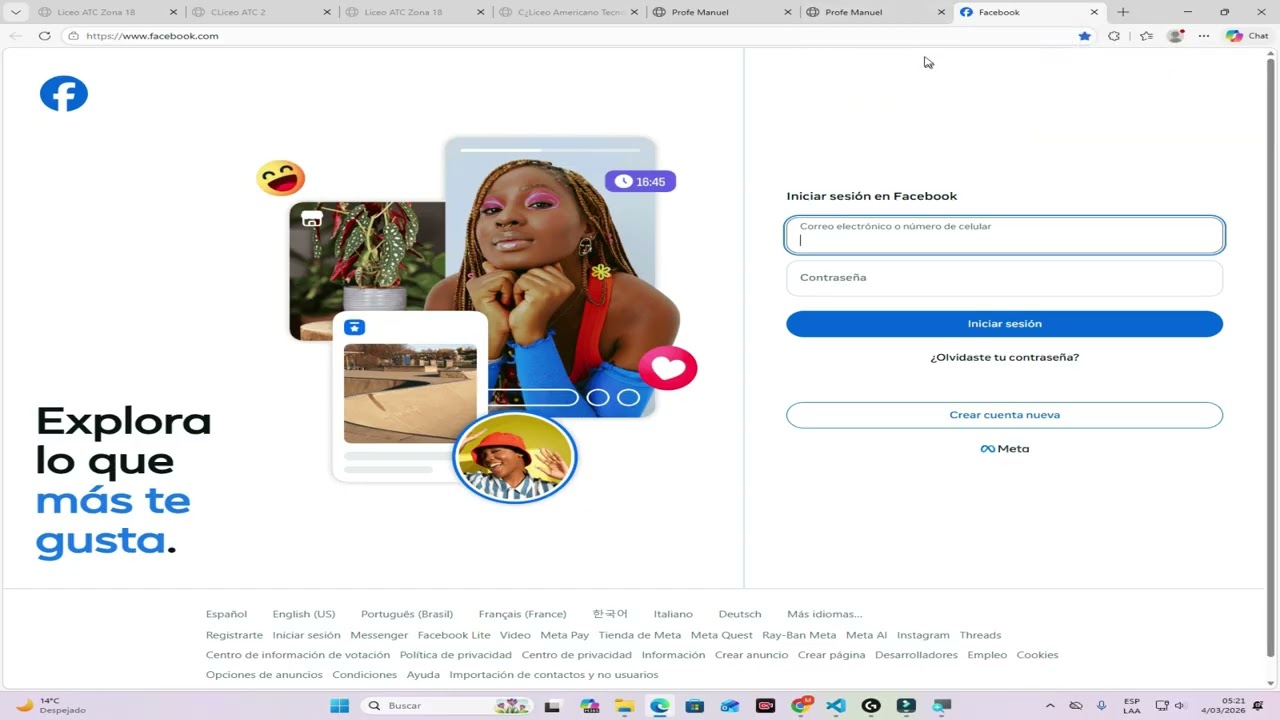The height and width of the screenshot is (720, 1280).
Task: Click the Meta logo below the form
Action: coord(1004,449)
